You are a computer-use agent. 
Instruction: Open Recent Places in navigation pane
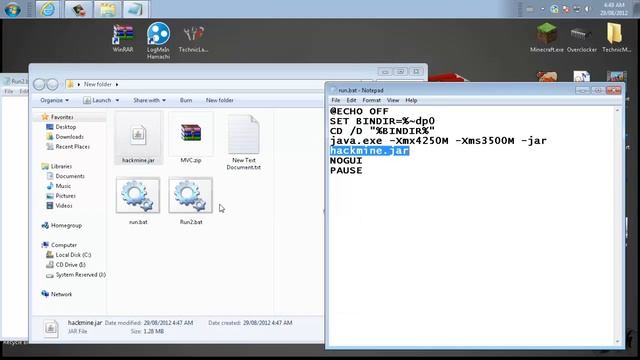[x=72, y=147]
